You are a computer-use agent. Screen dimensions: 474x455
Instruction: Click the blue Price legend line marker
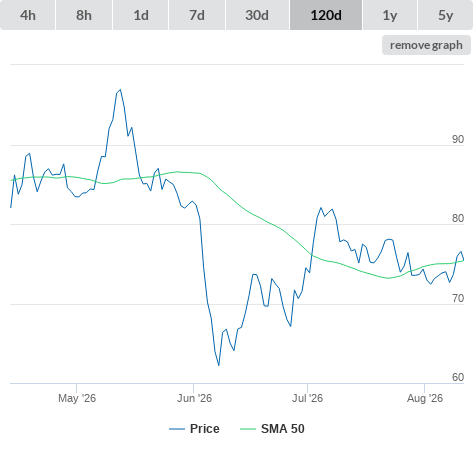click(x=177, y=429)
